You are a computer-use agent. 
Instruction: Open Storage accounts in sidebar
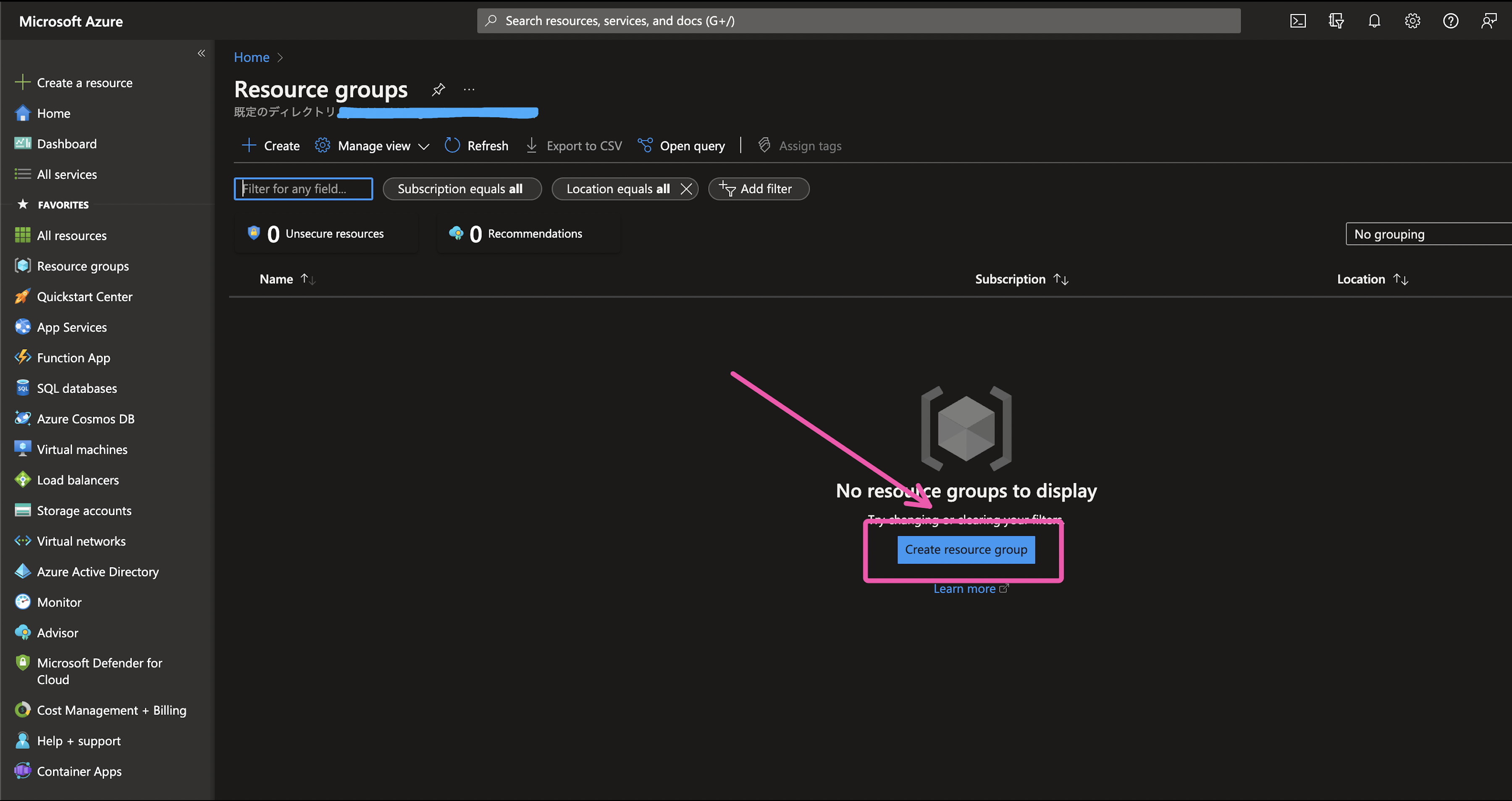coord(84,510)
